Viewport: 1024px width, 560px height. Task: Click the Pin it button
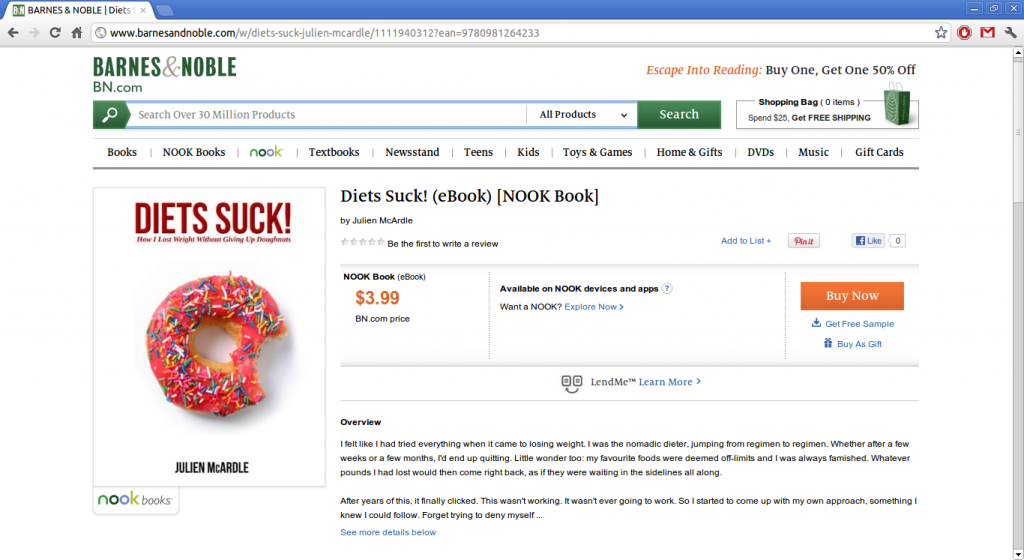(x=803, y=241)
